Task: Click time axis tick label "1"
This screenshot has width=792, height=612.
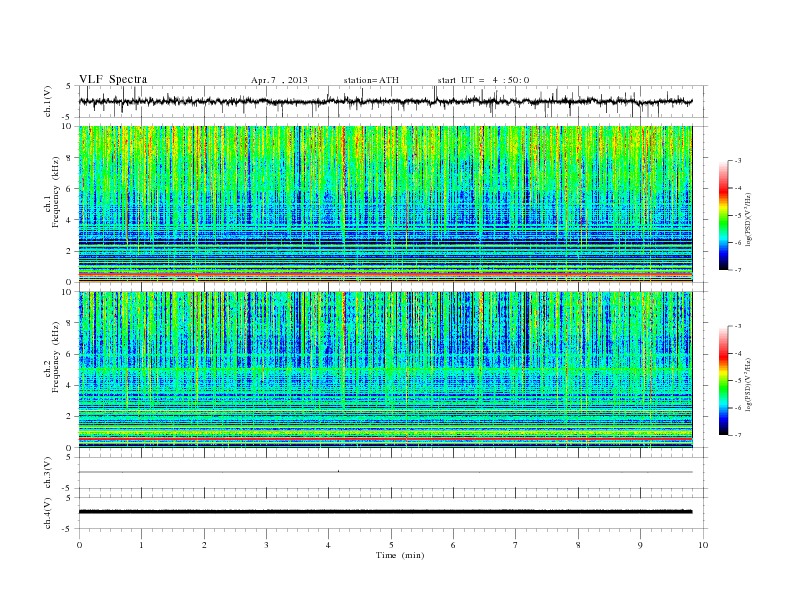Action: pos(141,545)
